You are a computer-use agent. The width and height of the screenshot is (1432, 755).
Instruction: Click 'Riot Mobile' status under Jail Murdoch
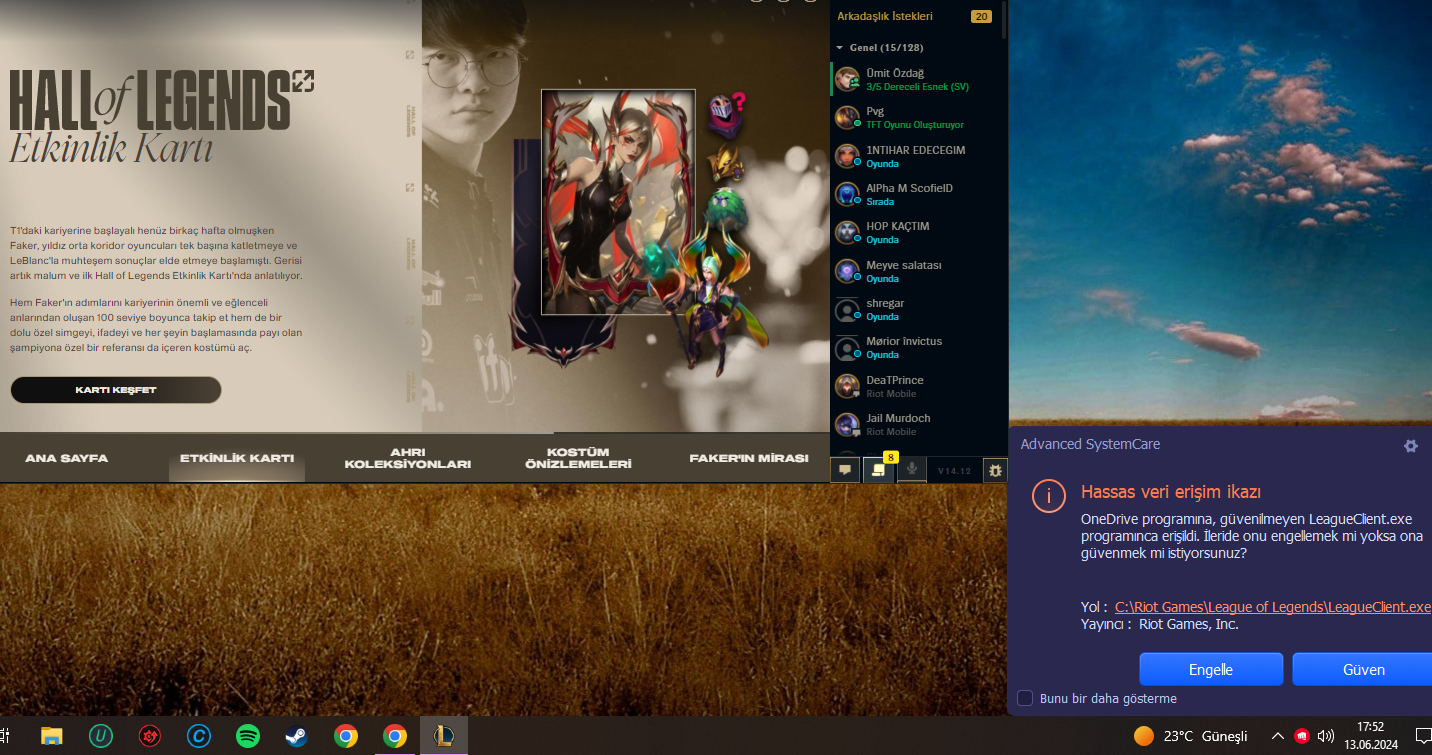tap(891, 432)
